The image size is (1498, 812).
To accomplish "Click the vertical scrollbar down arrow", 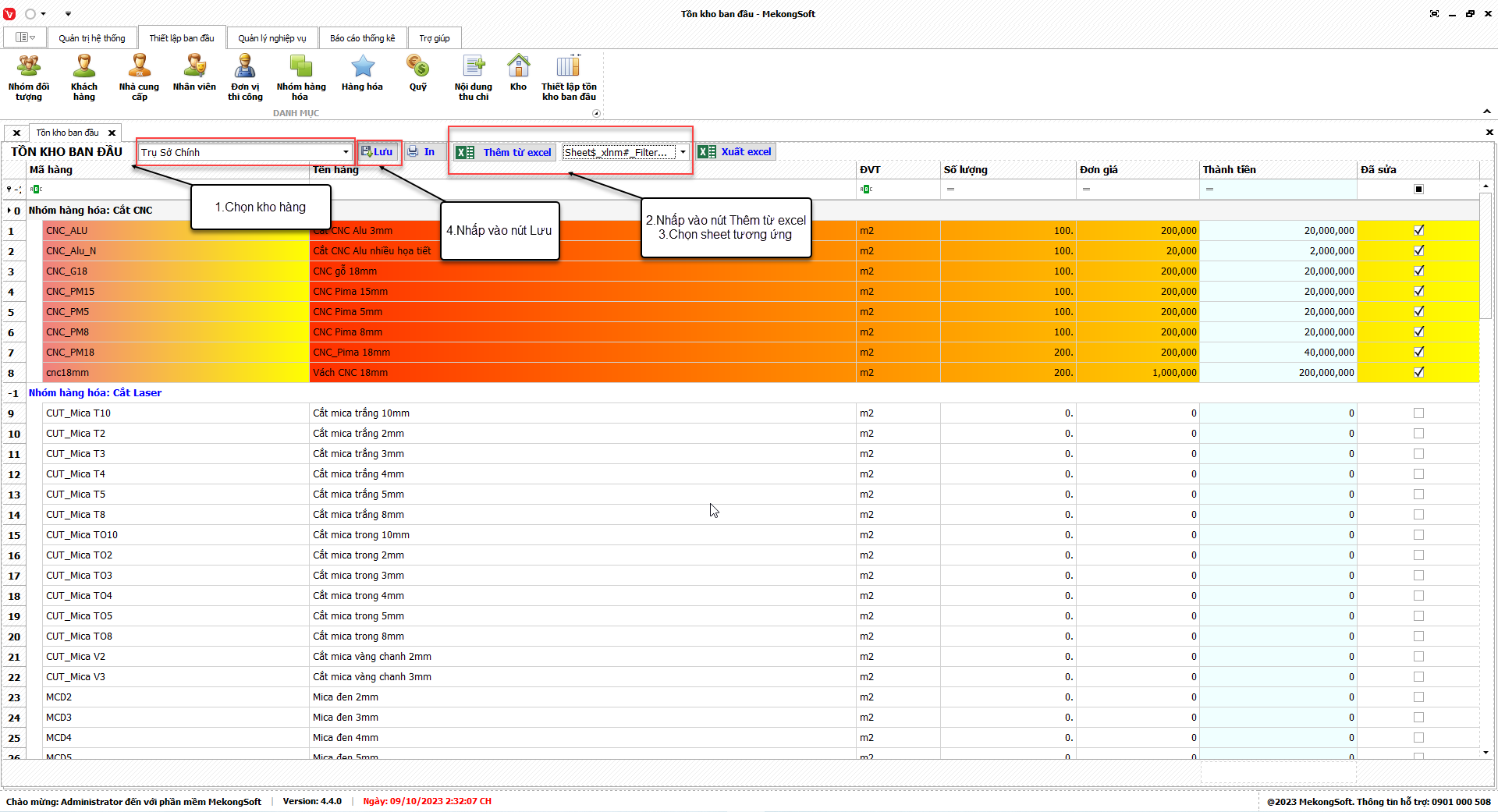I will pyautogui.click(x=1486, y=753).
